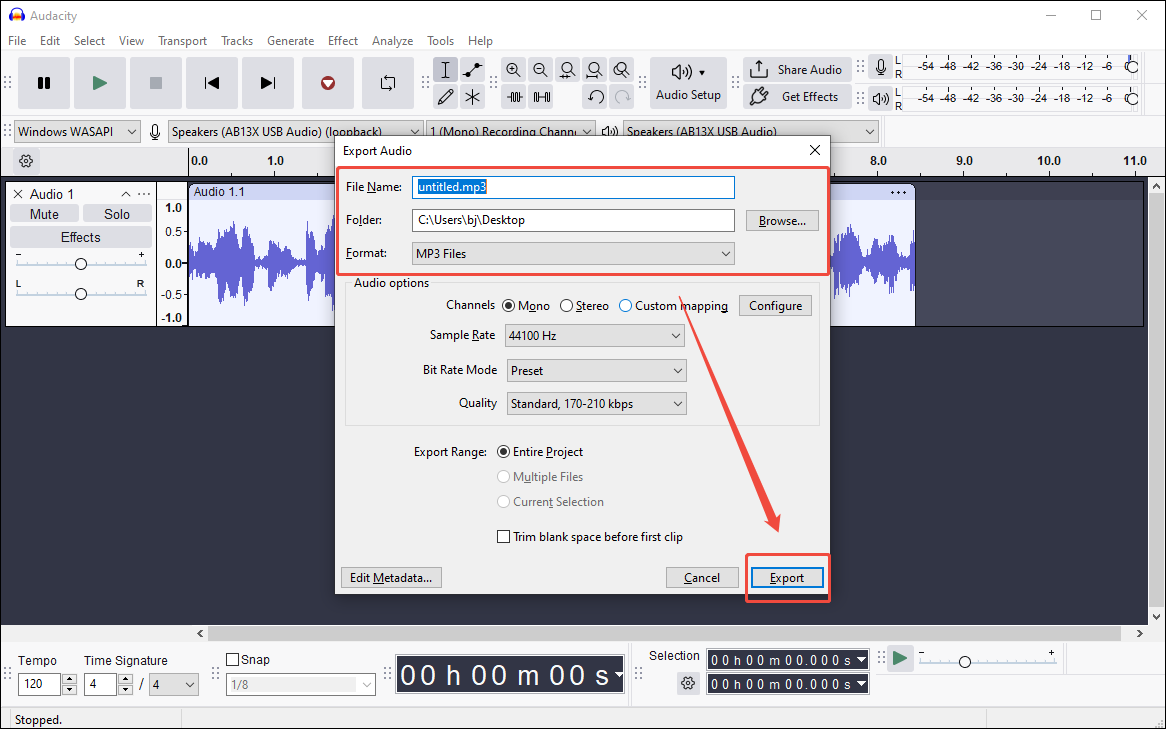Click the playback meter speaker icon

880,98
